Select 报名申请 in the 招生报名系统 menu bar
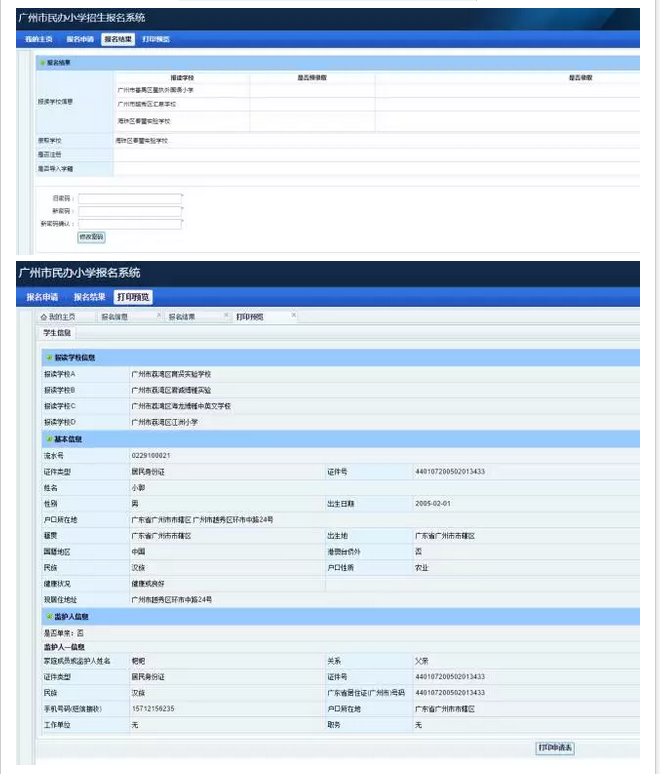Viewport: 660px width, 774px height. [x=80, y=39]
